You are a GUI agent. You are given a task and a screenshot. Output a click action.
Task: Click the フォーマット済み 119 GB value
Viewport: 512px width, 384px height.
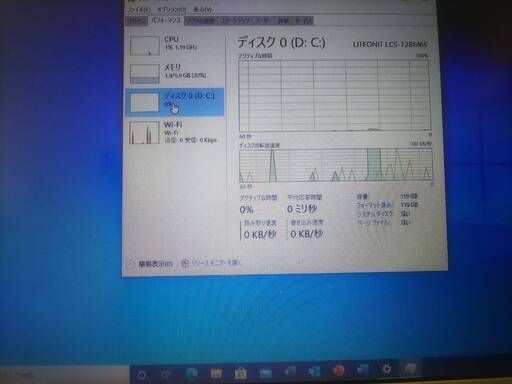point(409,205)
